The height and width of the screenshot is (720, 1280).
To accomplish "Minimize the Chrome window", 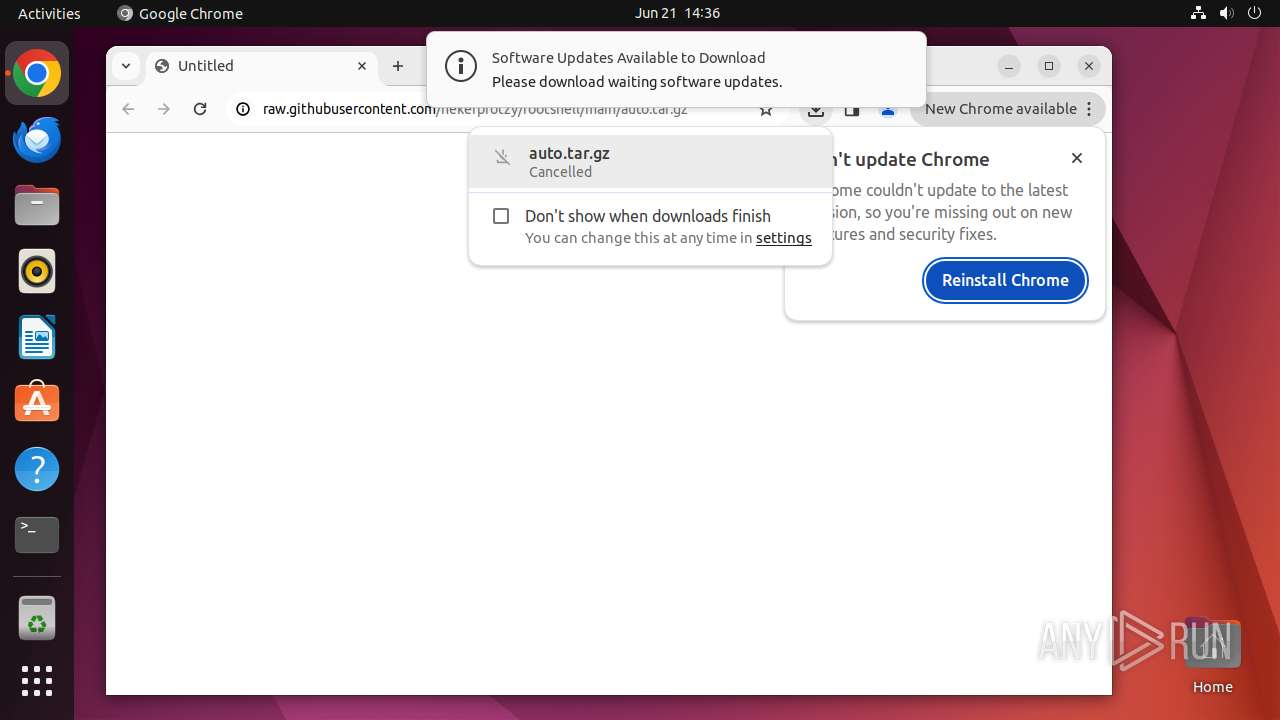I will (x=1009, y=66).
